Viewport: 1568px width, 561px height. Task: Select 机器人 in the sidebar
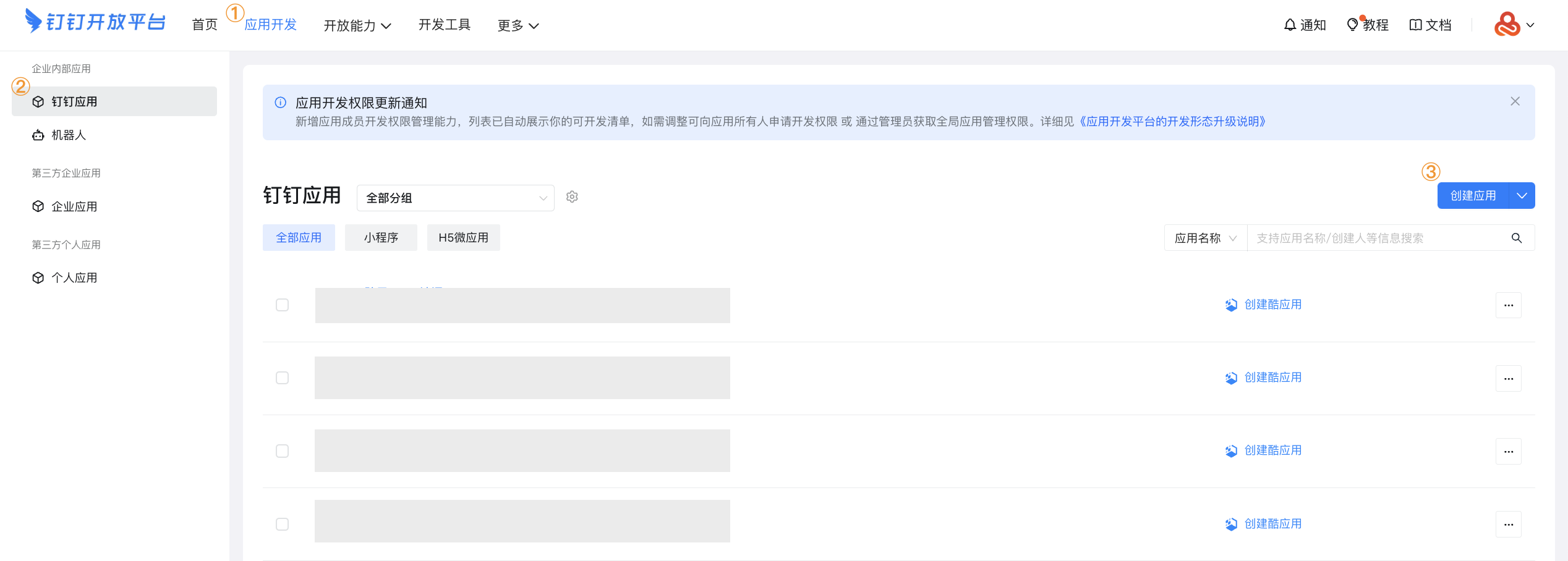click(114, 135)
